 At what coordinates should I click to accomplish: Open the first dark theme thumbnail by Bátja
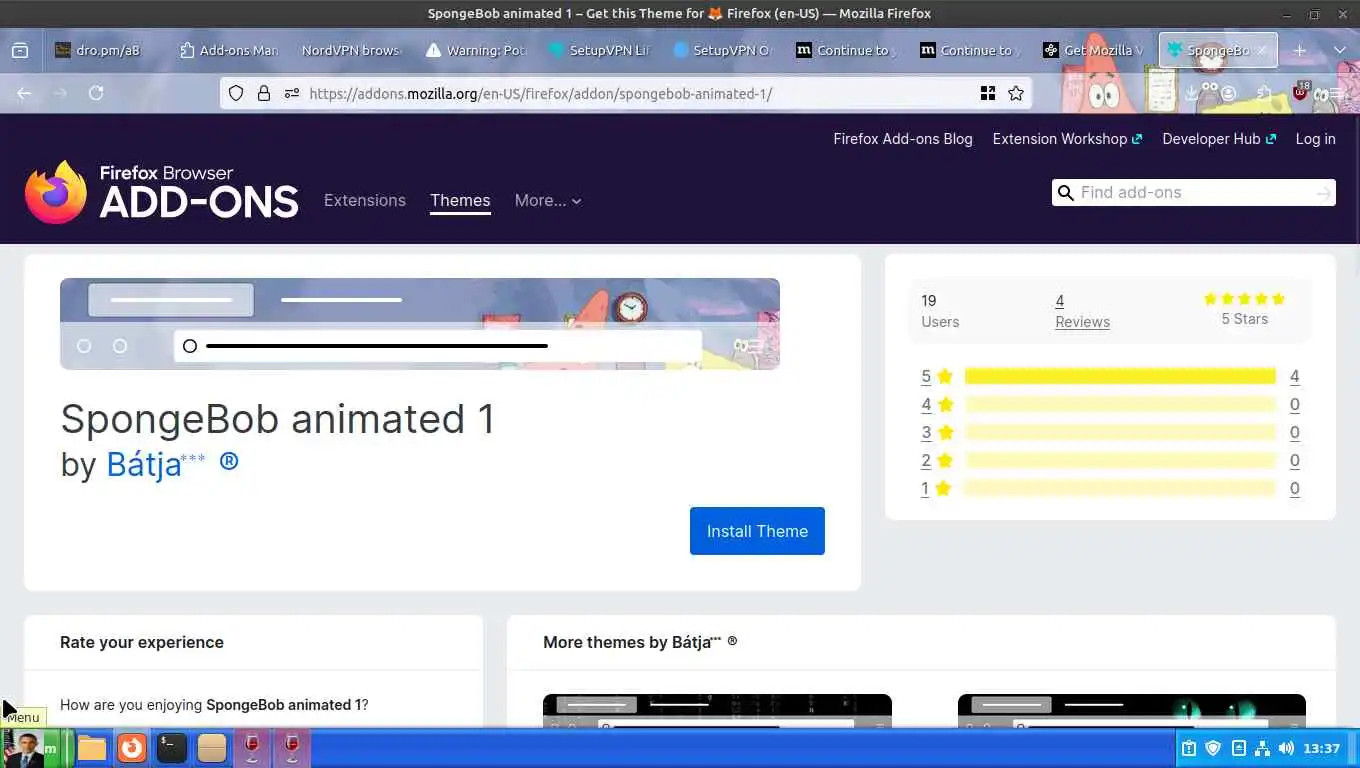(717, 711)
